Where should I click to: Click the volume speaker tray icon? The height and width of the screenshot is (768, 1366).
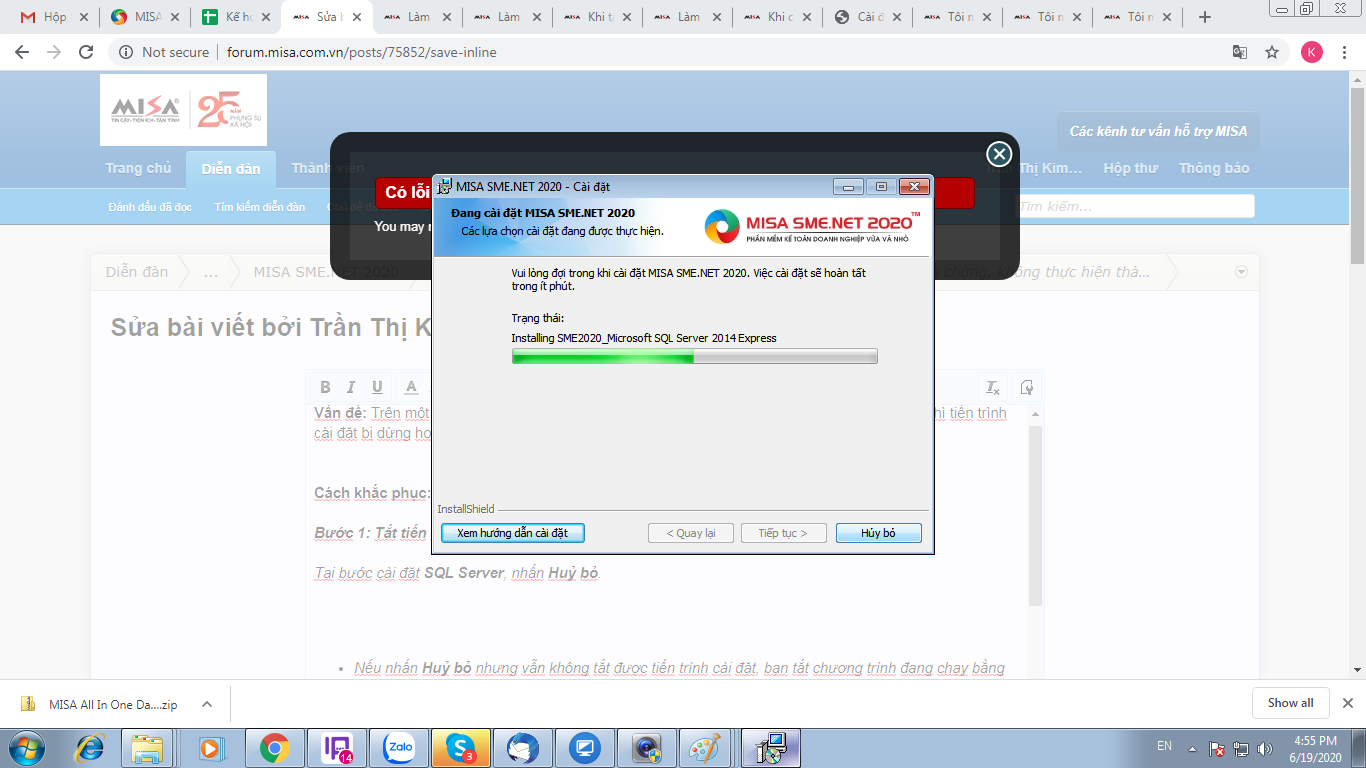[1267, 748]
